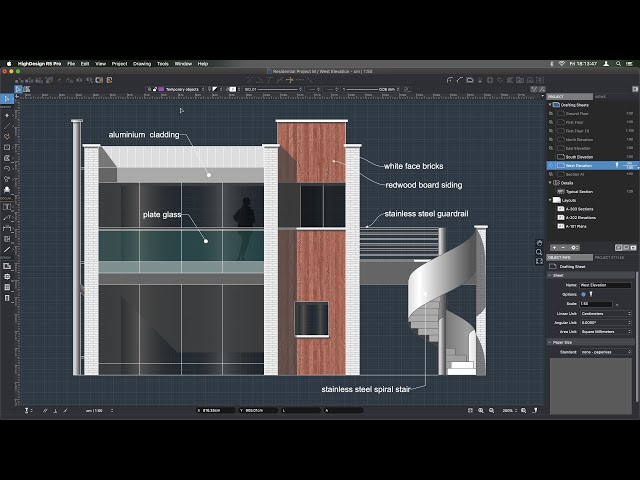This screenshot has height=480, width=640.
Task: Open the Help menu
Action: pyautogui.click(x=203, y=64)
